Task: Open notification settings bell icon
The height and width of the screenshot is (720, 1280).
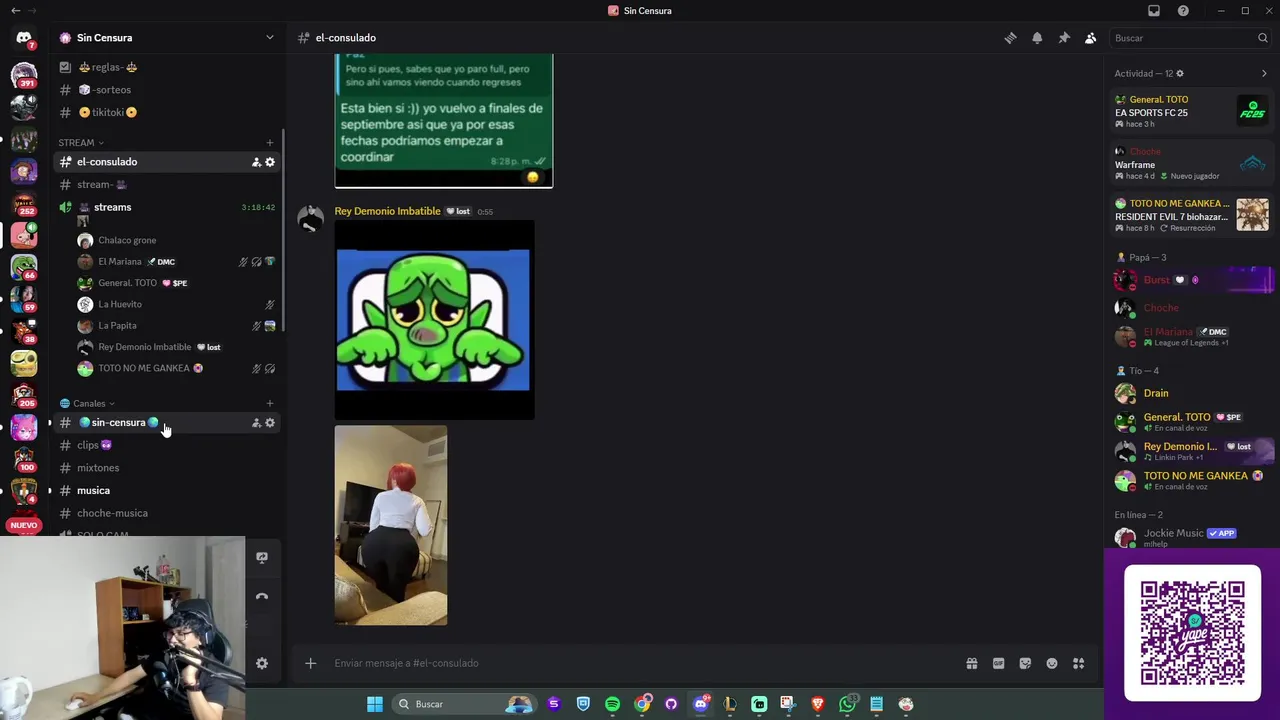Action: 1037,38
